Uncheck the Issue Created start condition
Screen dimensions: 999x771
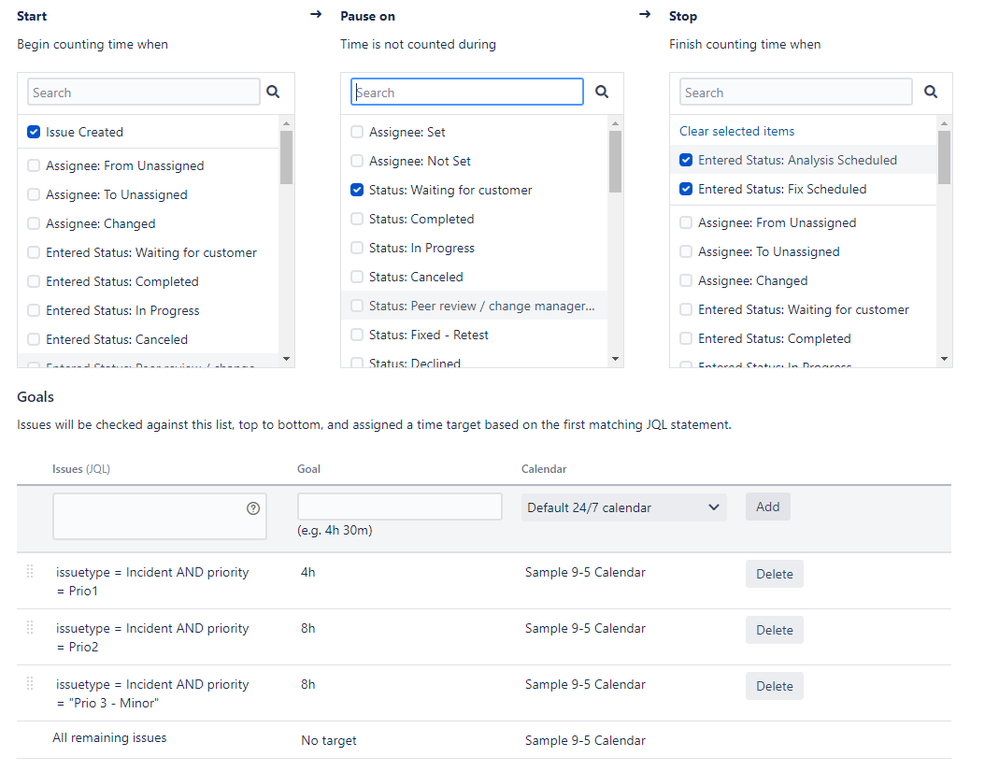[34, 132]
